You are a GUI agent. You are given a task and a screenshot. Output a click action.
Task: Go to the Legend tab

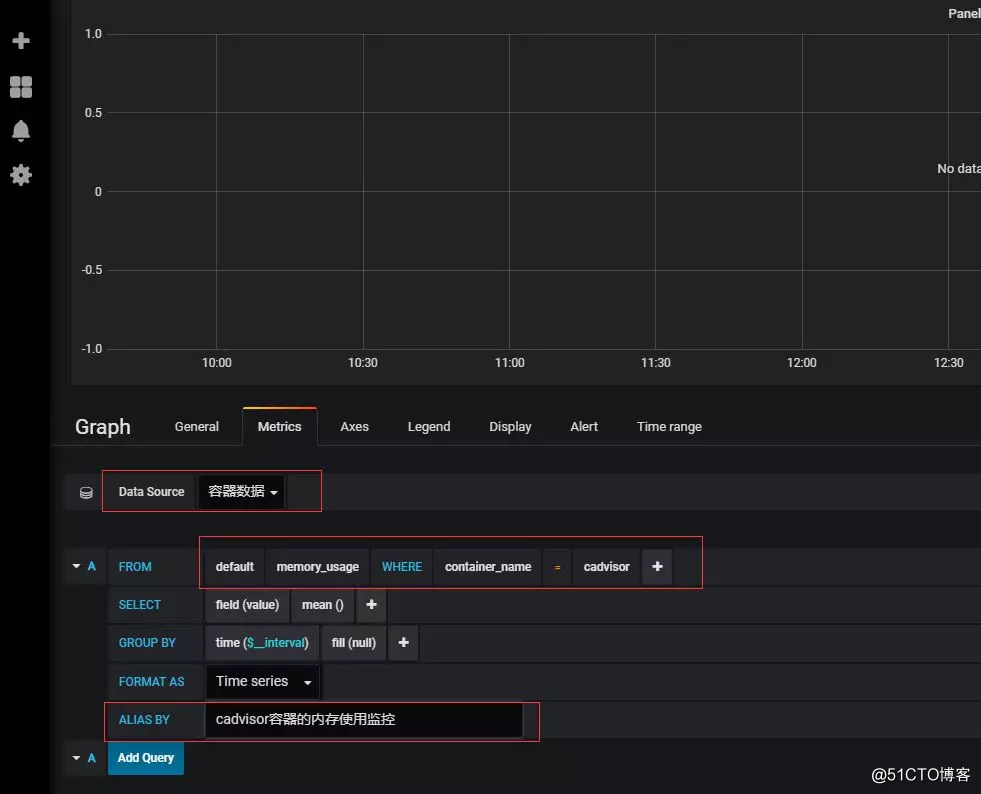tap(429, 427)
